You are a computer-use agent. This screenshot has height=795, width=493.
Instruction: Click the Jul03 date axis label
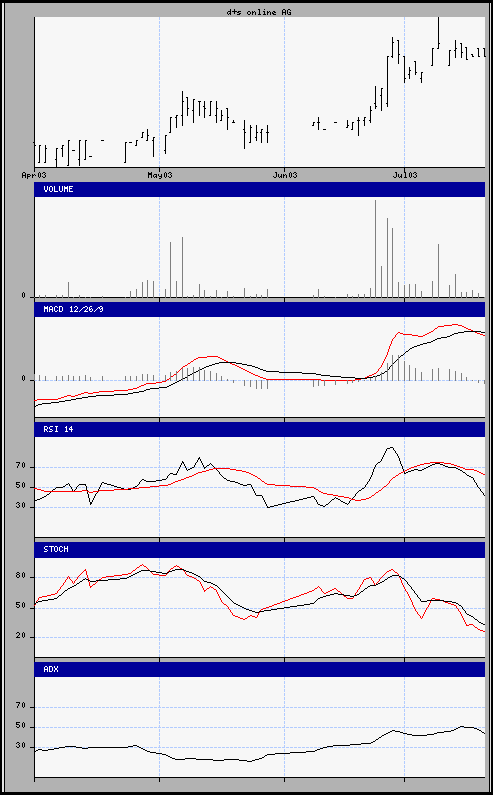[405, 175]
